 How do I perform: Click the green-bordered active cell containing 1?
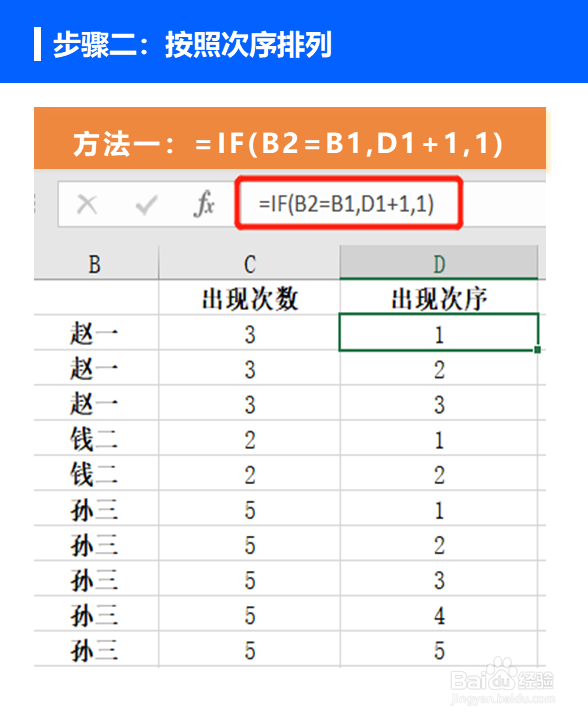pyautogui.click(x=439, y=332)
